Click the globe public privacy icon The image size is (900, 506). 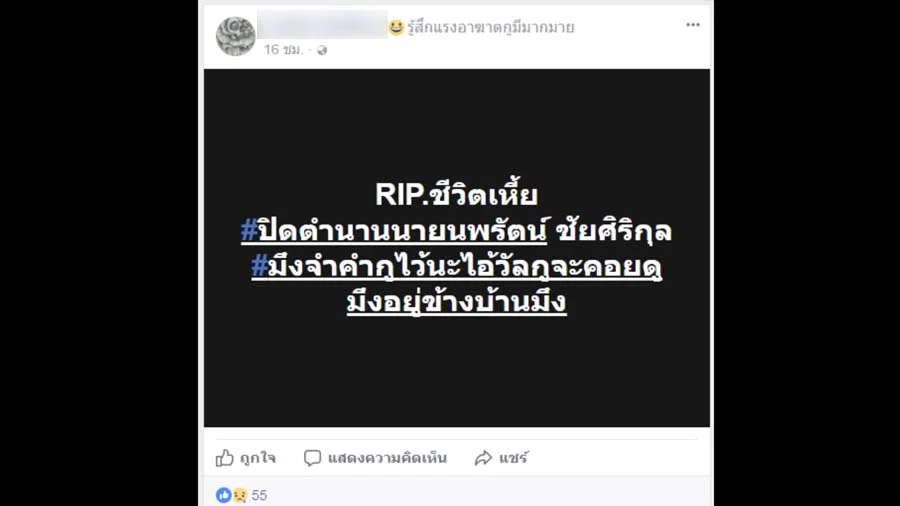pos(322,50)
